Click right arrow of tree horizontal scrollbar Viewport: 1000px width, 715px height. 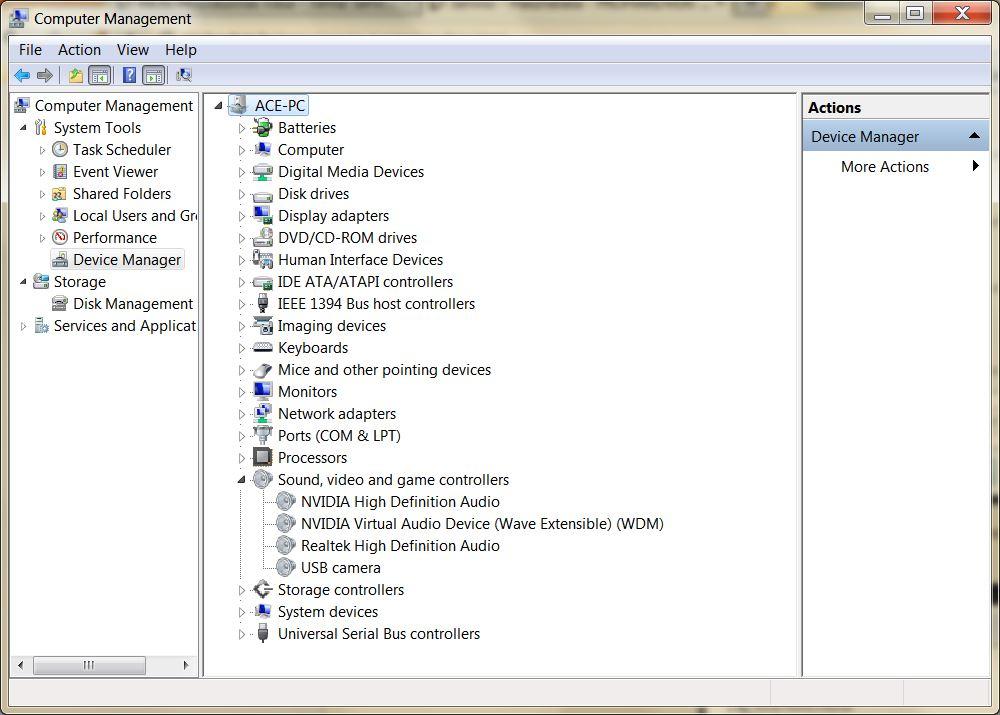pos(186,665)
